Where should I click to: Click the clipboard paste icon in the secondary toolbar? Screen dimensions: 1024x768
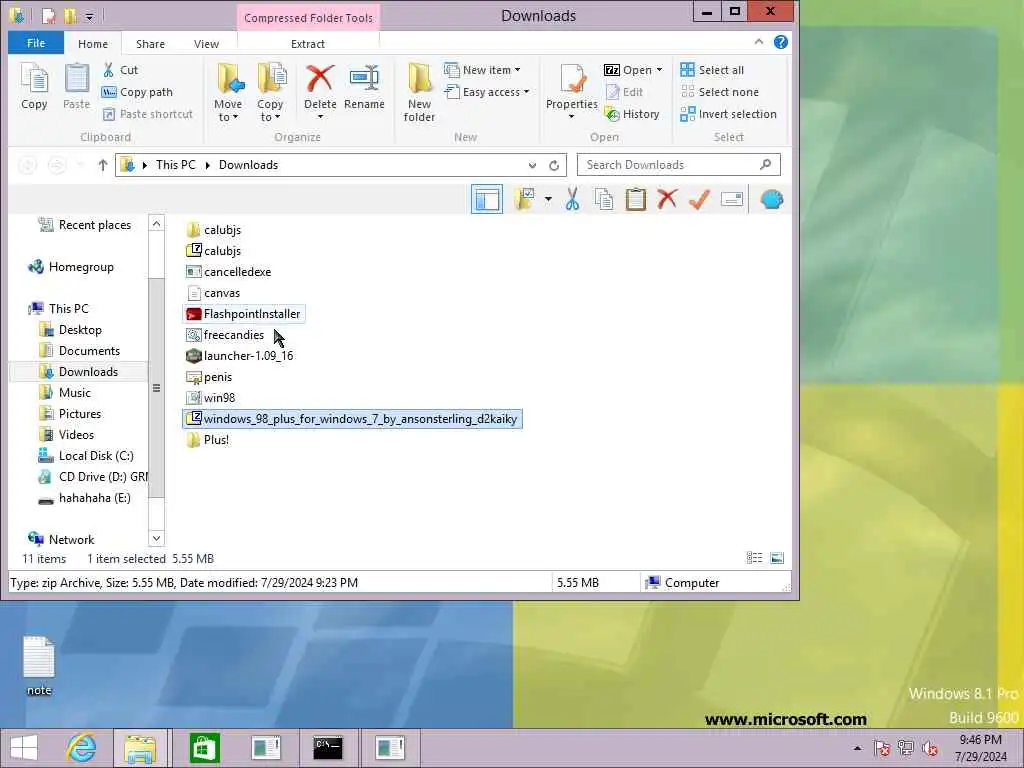pyautogui.click(x=635, y=199)
